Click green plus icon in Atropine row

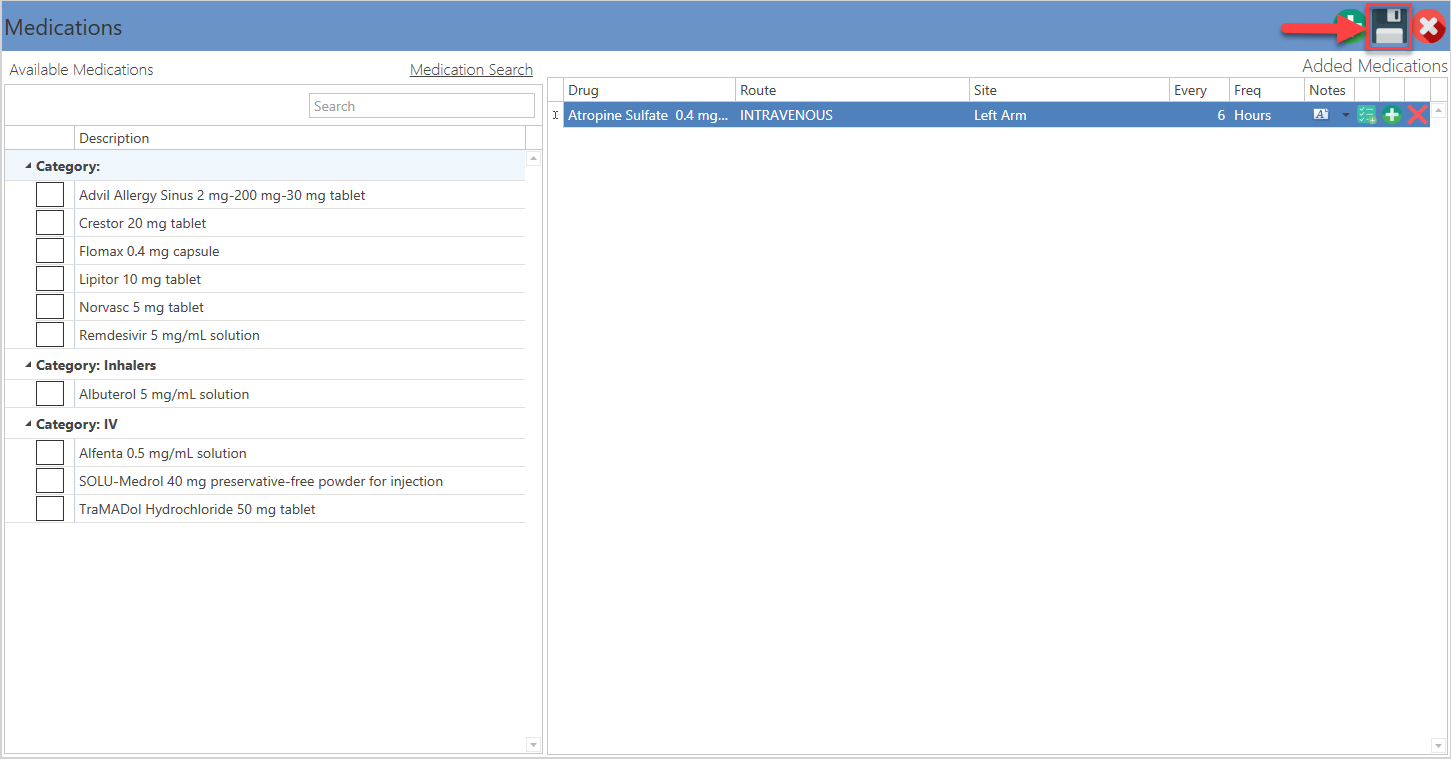click(1392, 115)
